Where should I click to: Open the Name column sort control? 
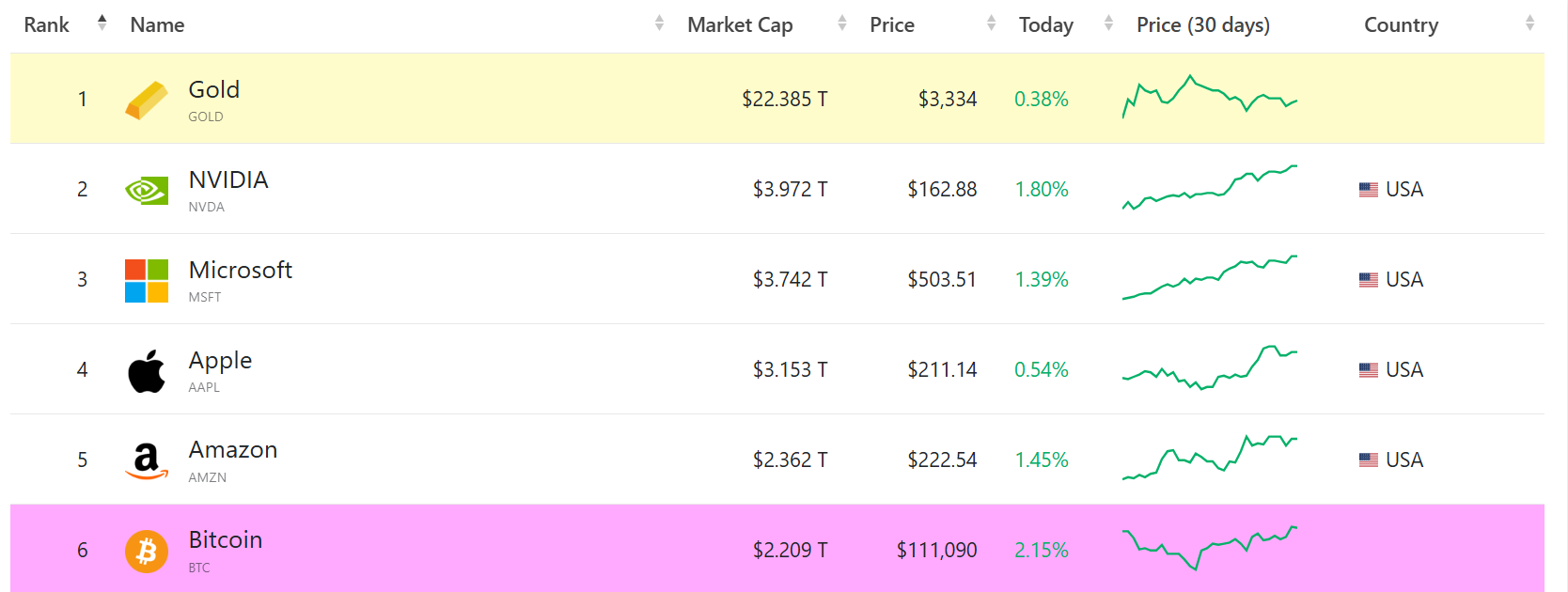click(x=658, y=24)
